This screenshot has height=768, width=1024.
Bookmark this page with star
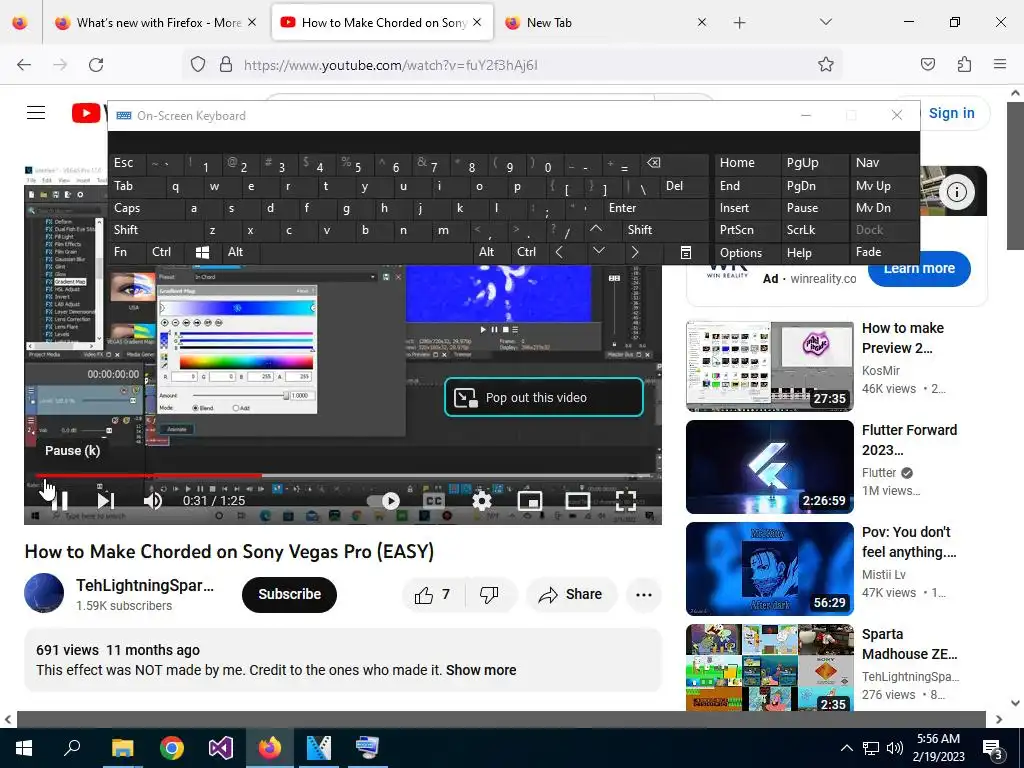pyautogui.click(x=825, y=65)
